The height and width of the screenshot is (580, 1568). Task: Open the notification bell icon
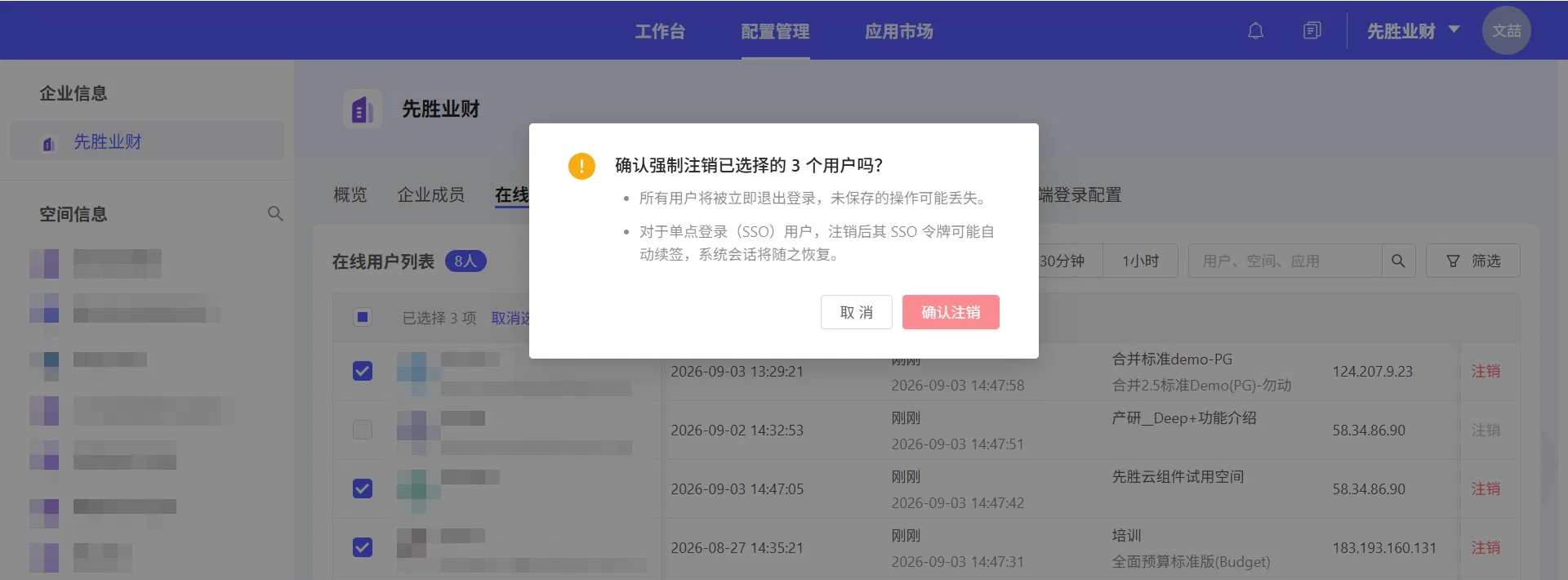[1256, 31]
